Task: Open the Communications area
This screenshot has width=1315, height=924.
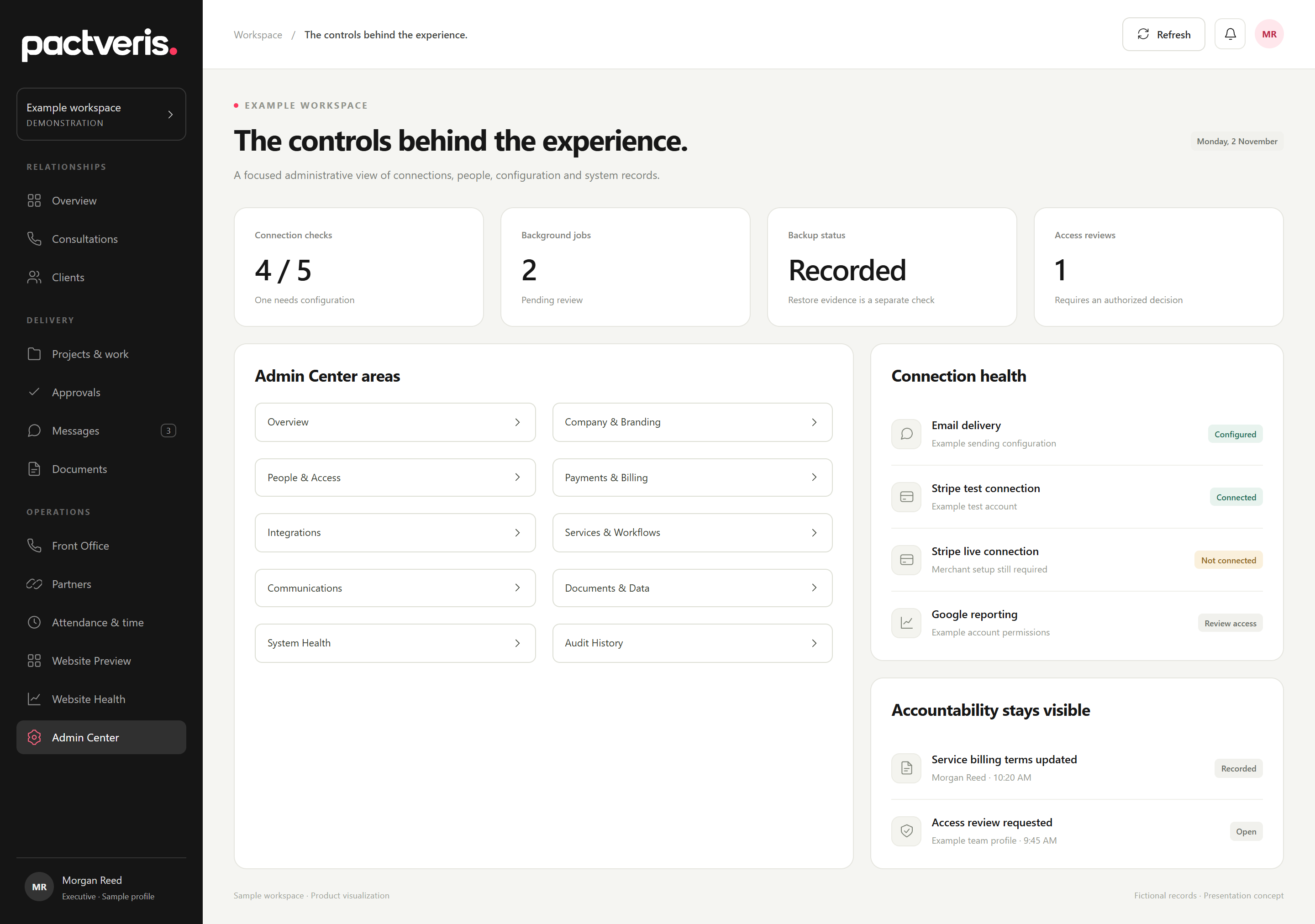Action: click(395, 588)
